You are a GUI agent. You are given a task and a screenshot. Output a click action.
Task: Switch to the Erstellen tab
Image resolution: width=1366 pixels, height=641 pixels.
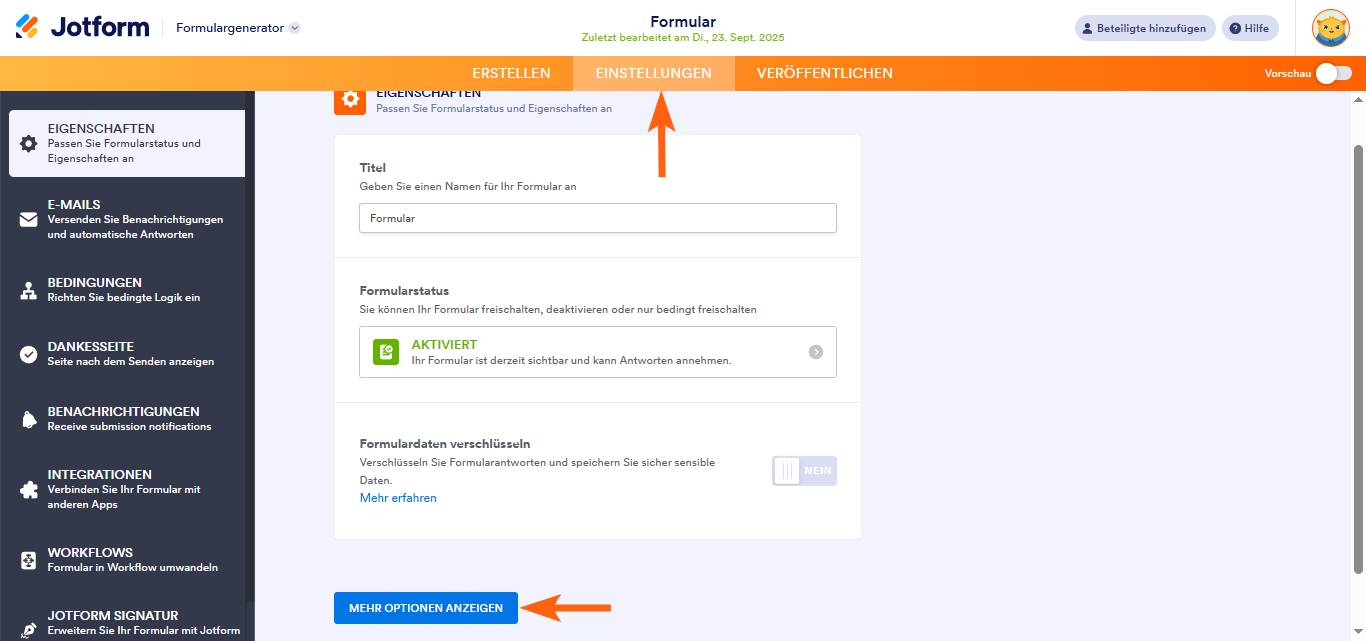511,73
